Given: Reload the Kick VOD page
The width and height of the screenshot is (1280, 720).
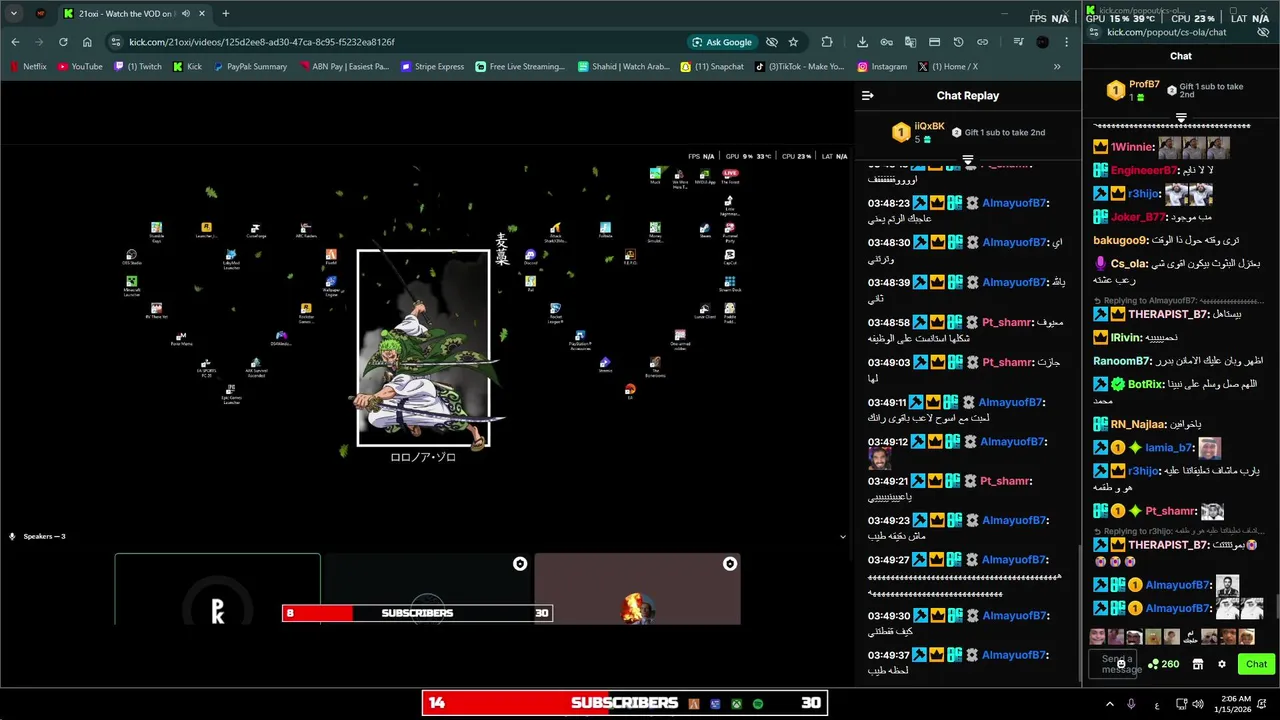Looking at the screenshot, I should 63,42.
